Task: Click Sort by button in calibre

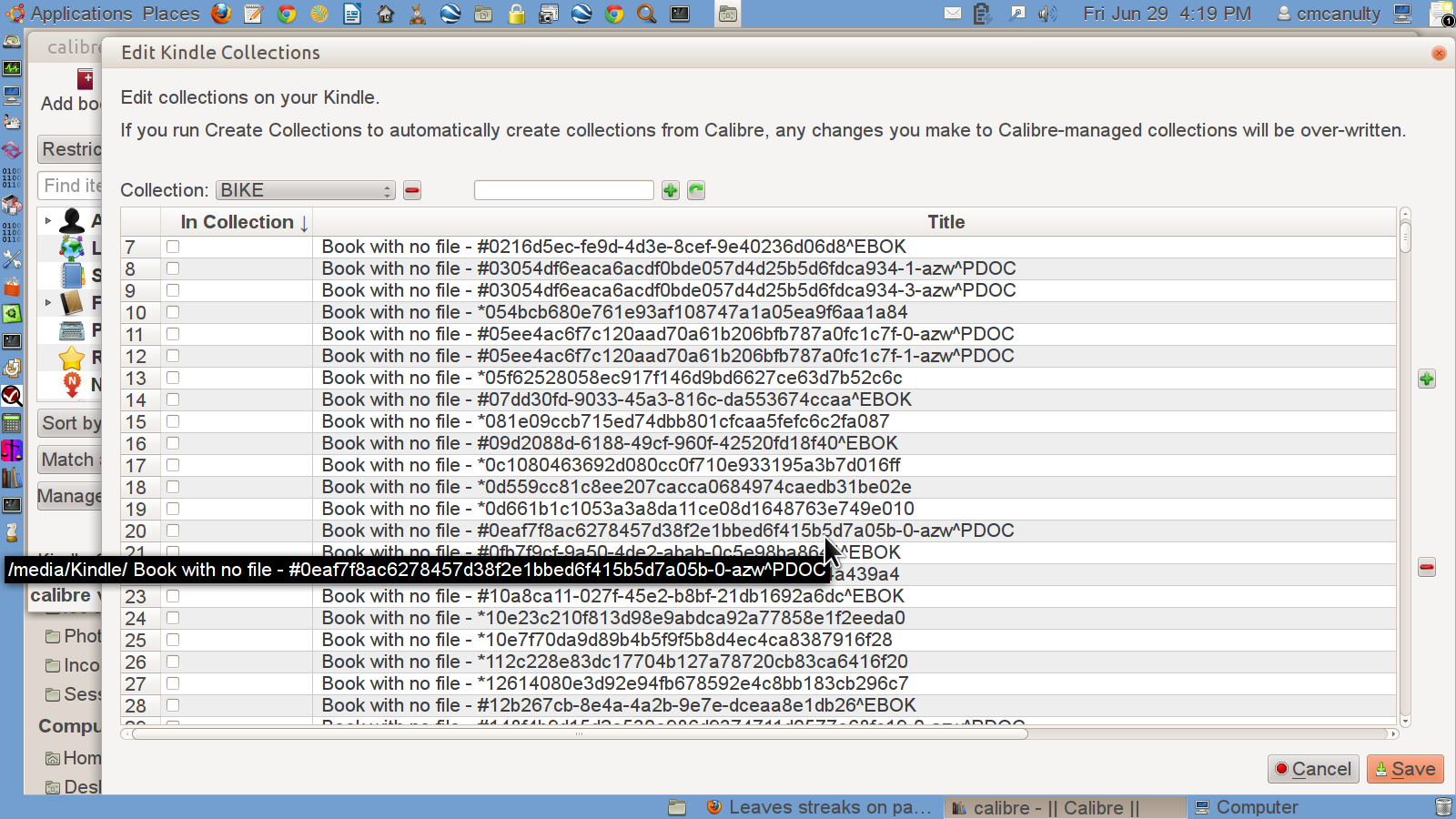Action: (70, 423)
